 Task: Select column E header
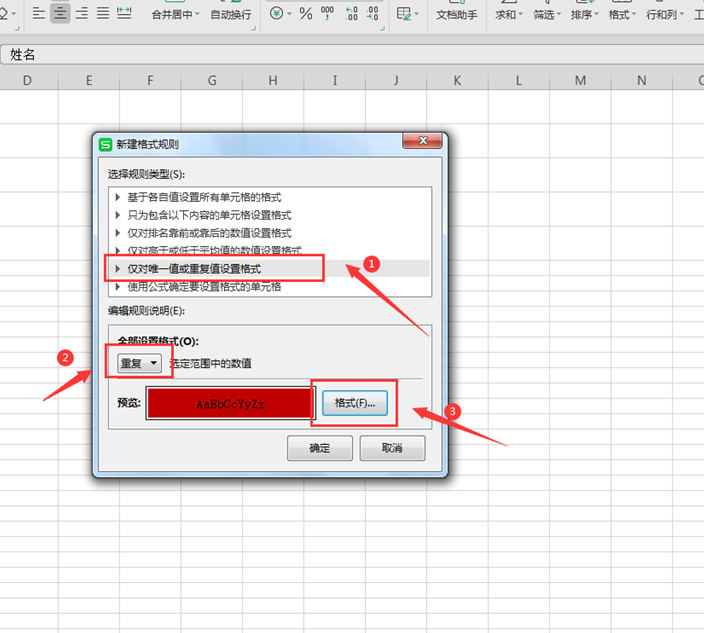(x=89, y=80)
